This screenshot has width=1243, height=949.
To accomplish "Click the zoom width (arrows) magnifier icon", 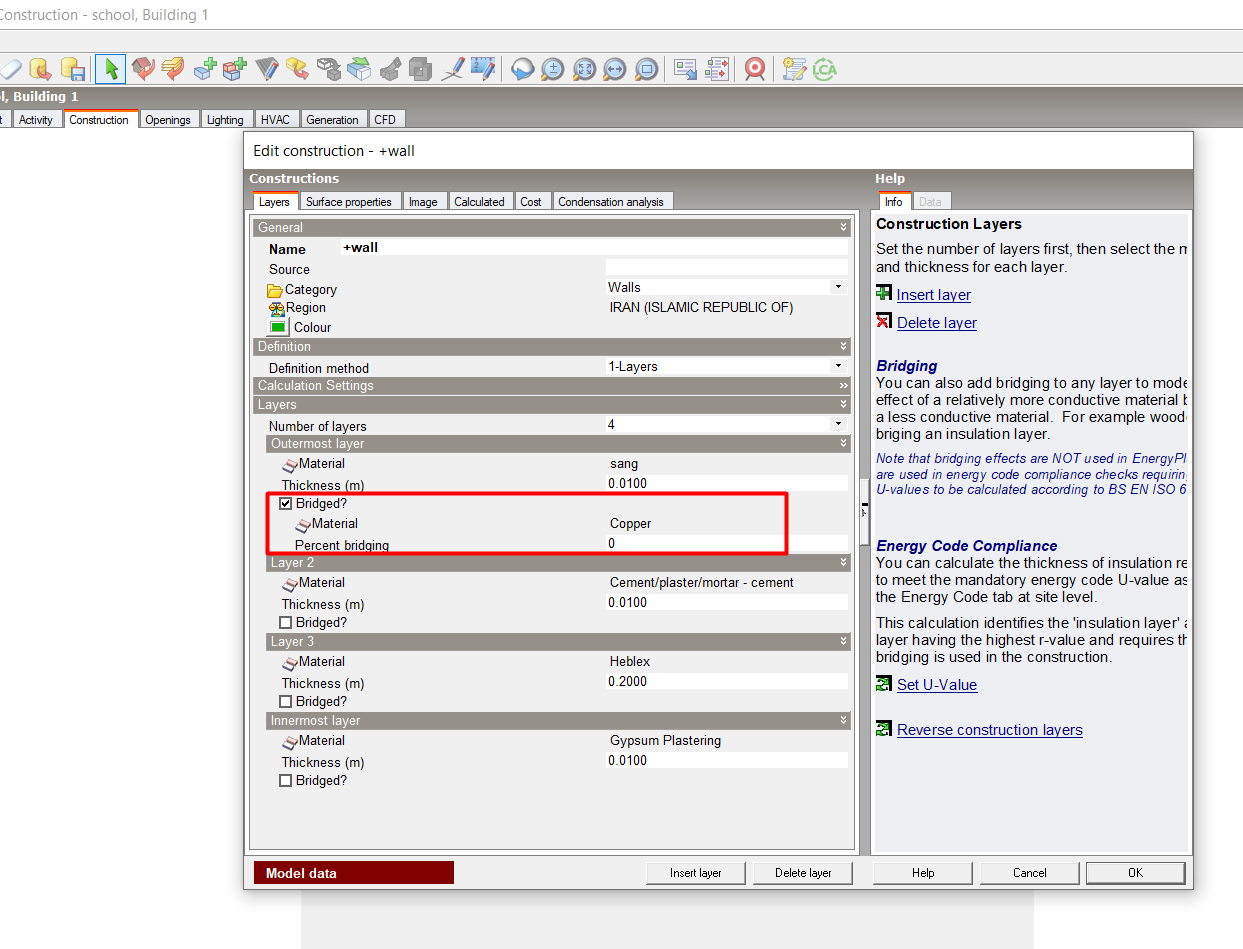I will (x=615, y=69).
